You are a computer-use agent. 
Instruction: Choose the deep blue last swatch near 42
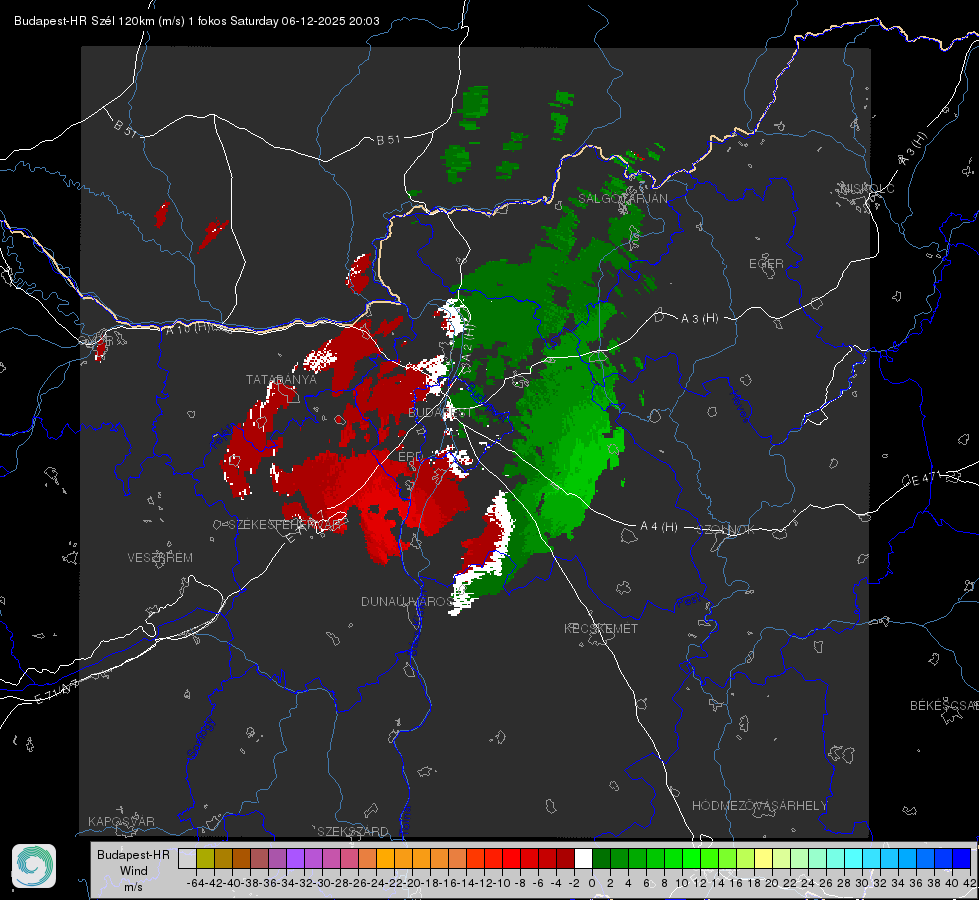point(962,858)
